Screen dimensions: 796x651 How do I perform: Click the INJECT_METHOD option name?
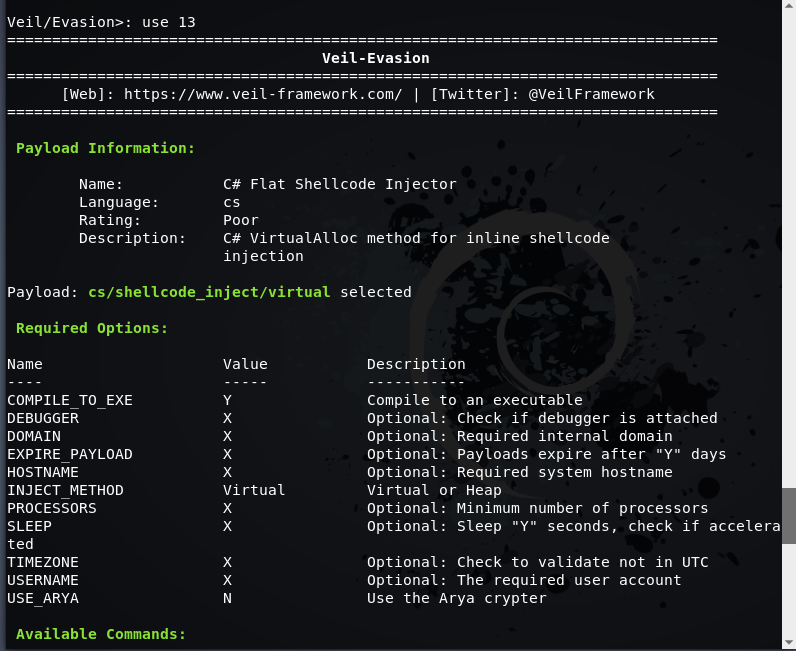coord(65,490)
